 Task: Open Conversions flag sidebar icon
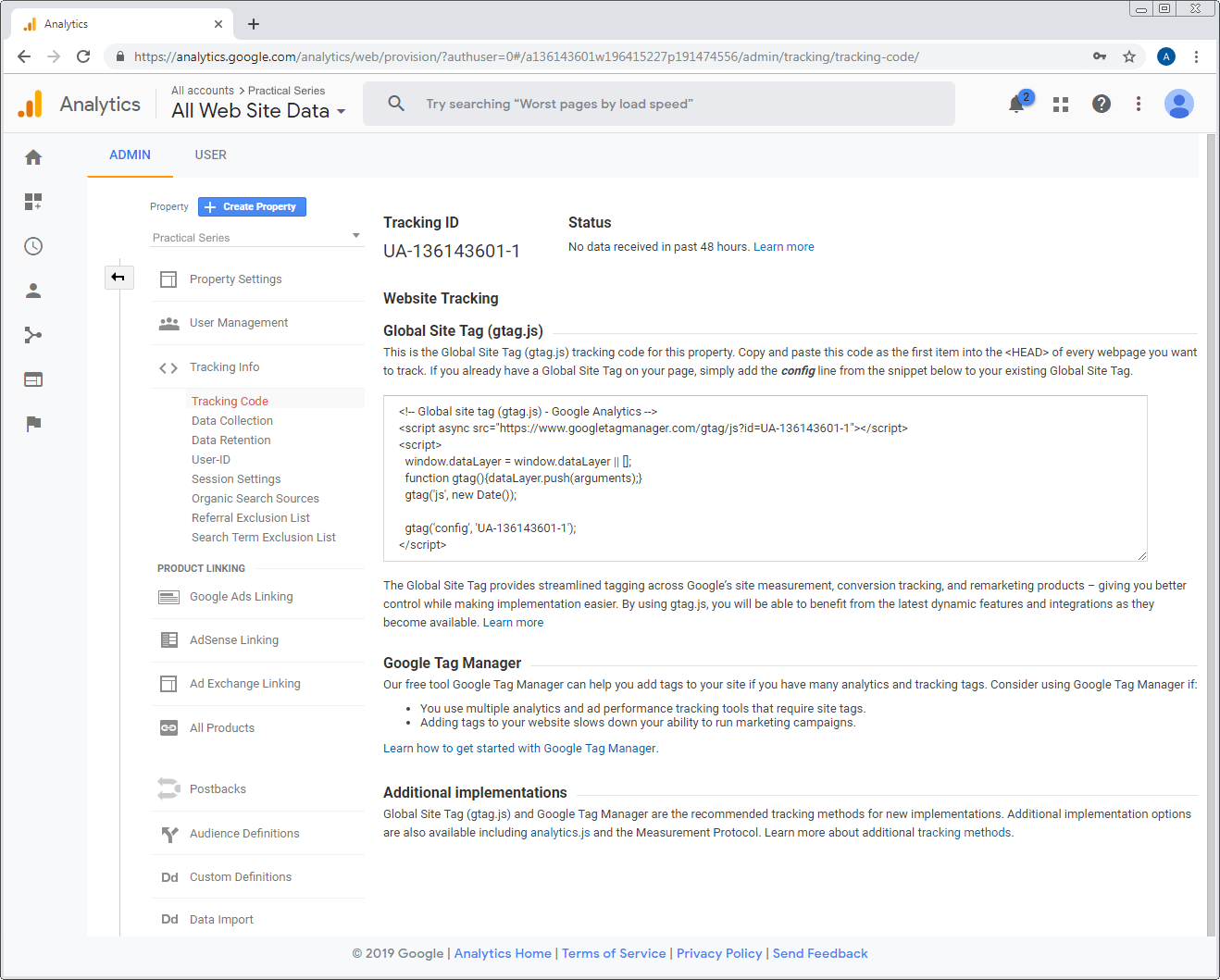tap(33, 424)
